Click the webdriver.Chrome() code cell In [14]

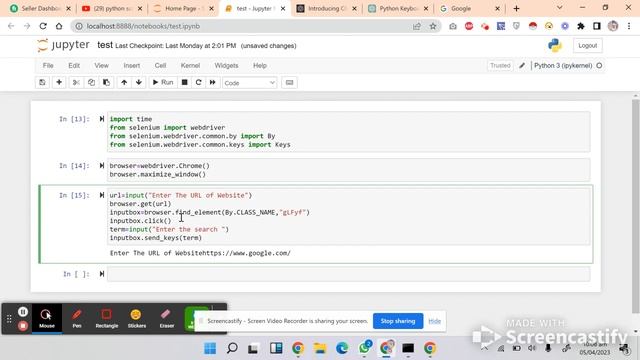349,170
